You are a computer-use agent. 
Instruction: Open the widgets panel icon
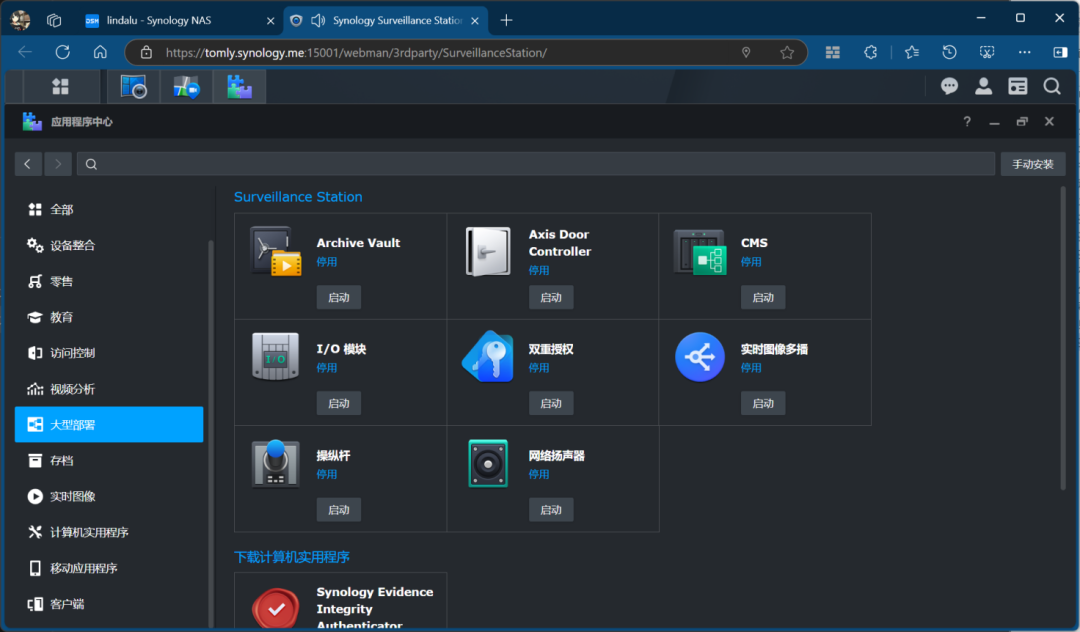(1017, 86)
